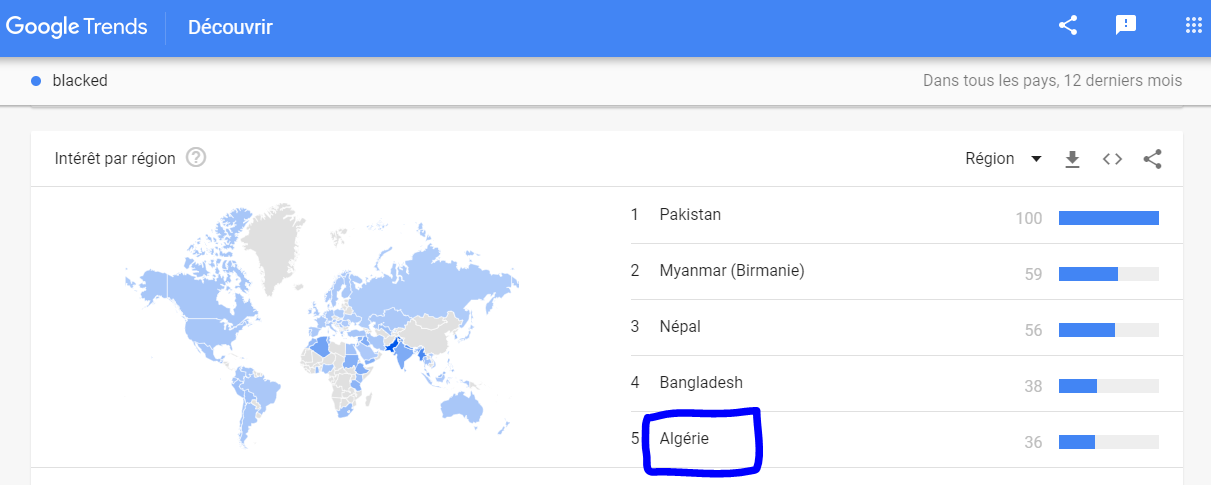Image resolution: width=1211 pixels, height=485 pixels.
Task: Click Bangladesh in the region list
Action: [x=701, y=382]
